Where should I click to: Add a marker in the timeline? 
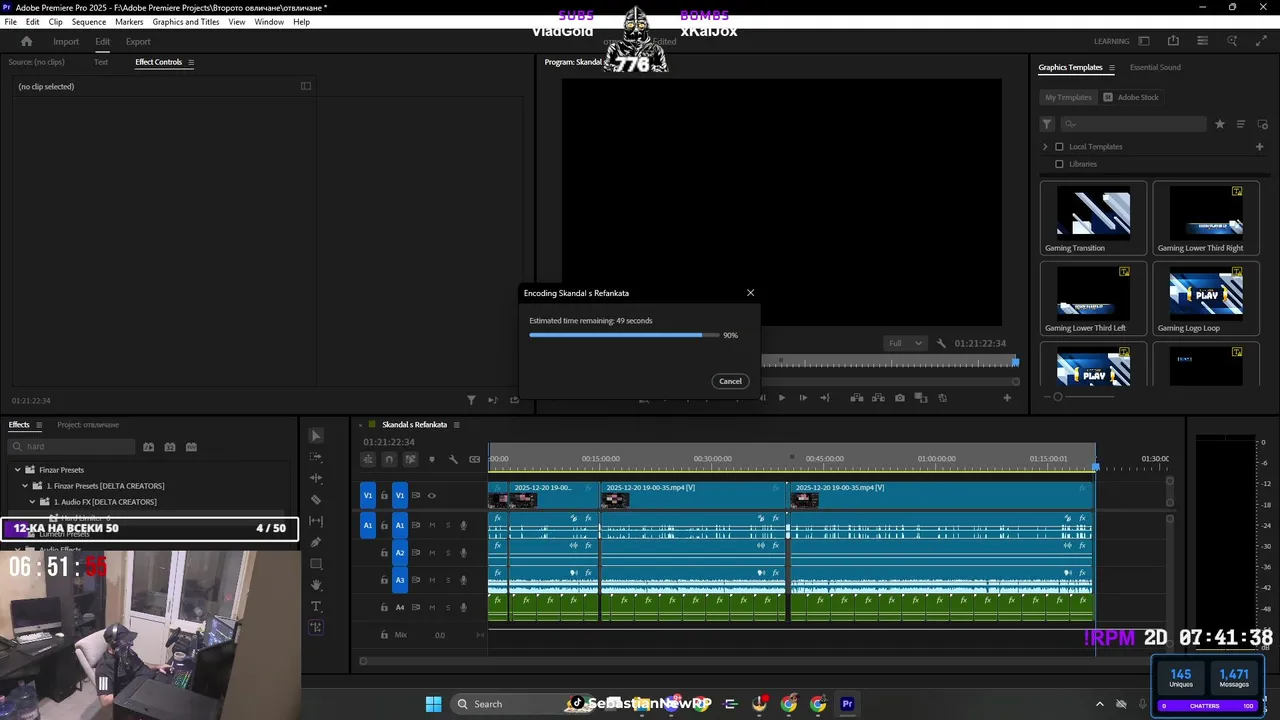coord(432,459)
